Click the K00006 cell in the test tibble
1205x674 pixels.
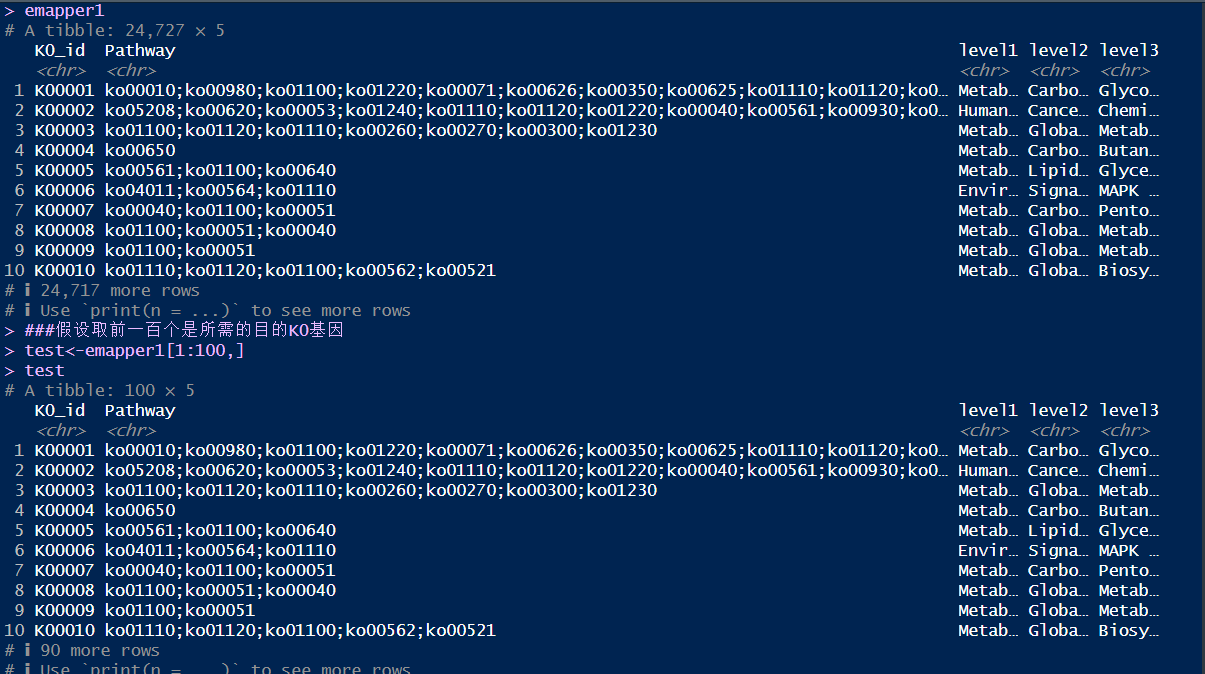click(x=64, y=550)
